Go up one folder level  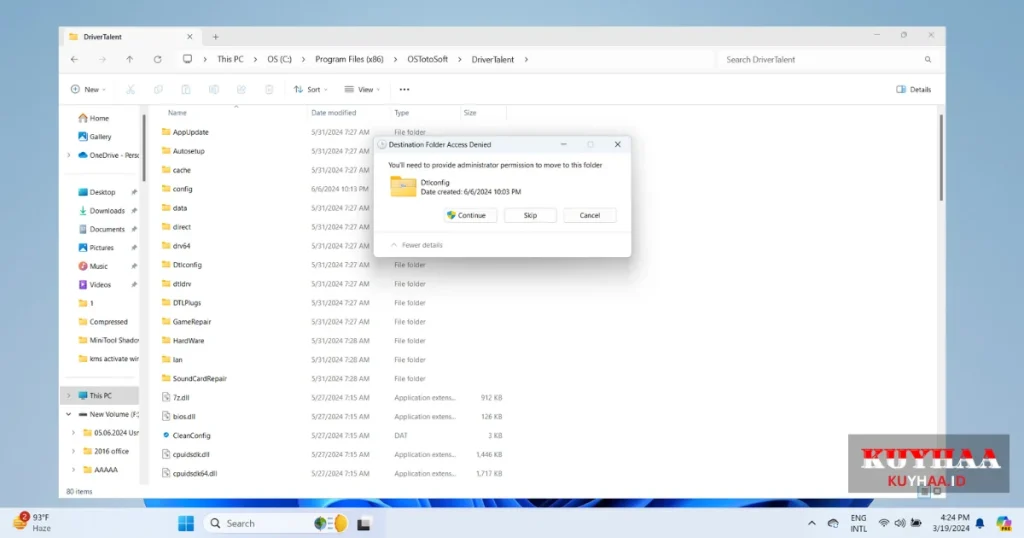point(129,59)
